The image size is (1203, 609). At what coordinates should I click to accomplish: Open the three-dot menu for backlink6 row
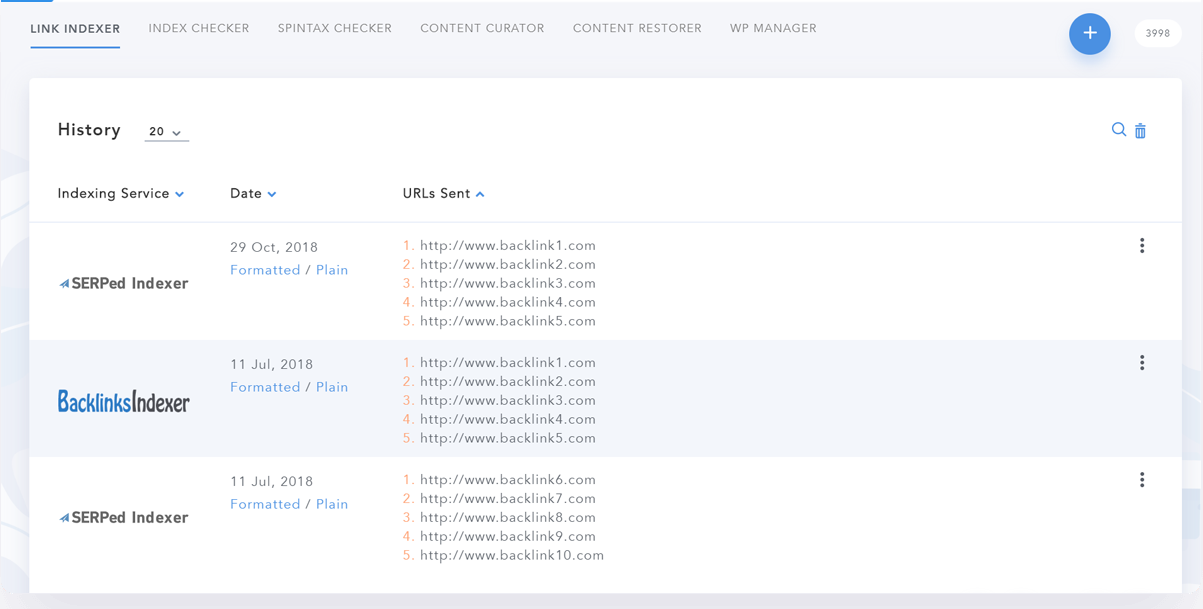(x=1142, y=480)
